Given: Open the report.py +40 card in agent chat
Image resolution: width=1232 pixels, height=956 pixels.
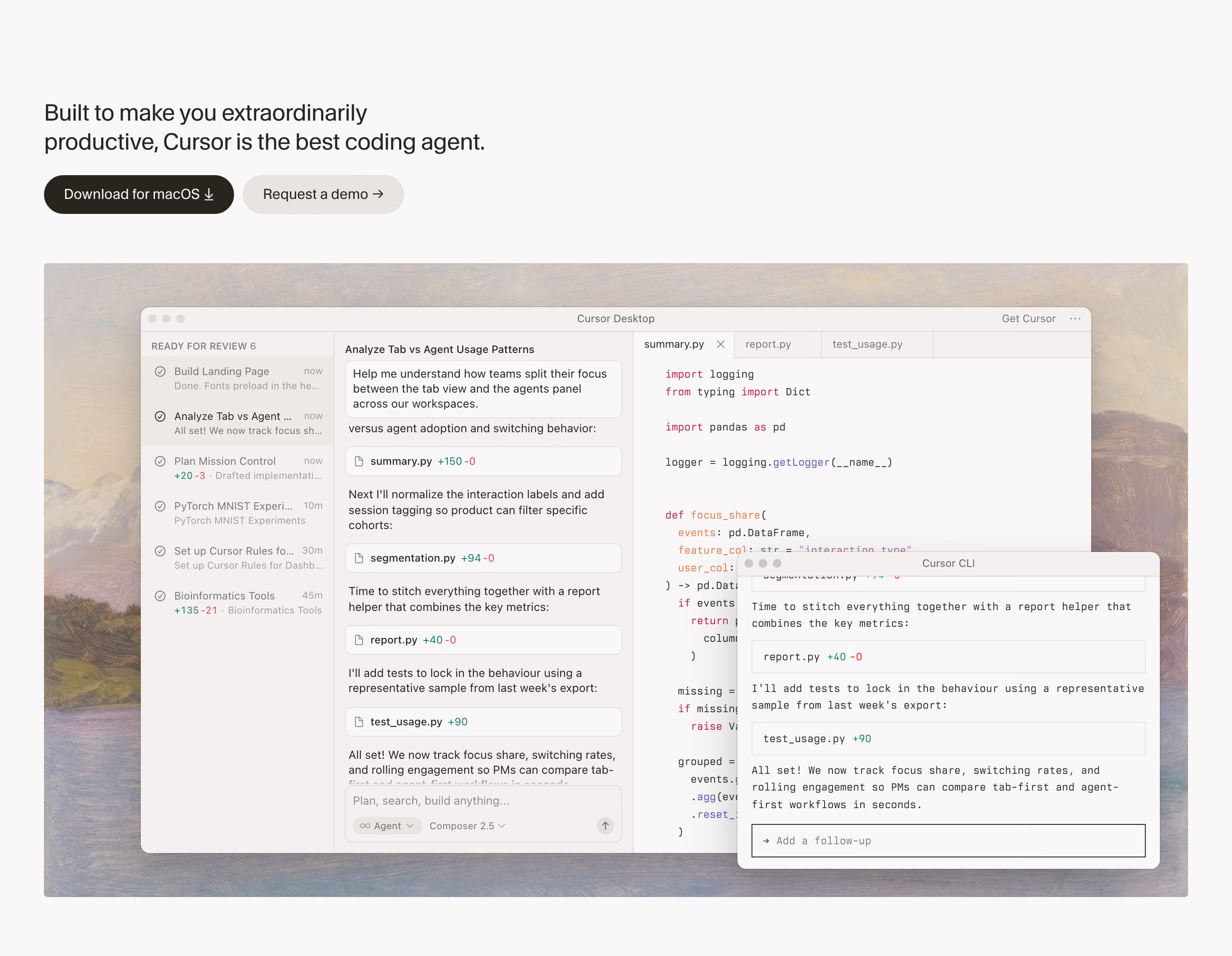Looking at the screenshot, I should [x=484, y=640].
